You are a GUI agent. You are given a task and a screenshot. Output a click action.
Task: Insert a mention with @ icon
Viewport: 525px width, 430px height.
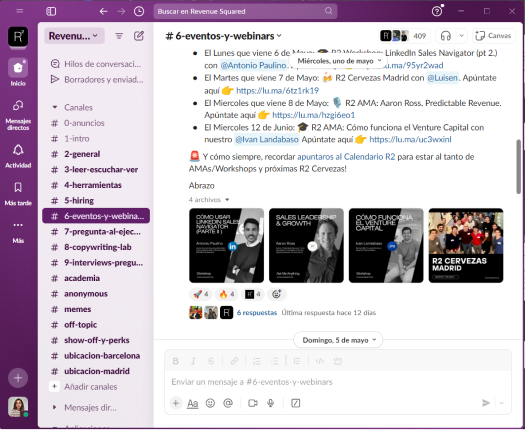tap(228, 403)
